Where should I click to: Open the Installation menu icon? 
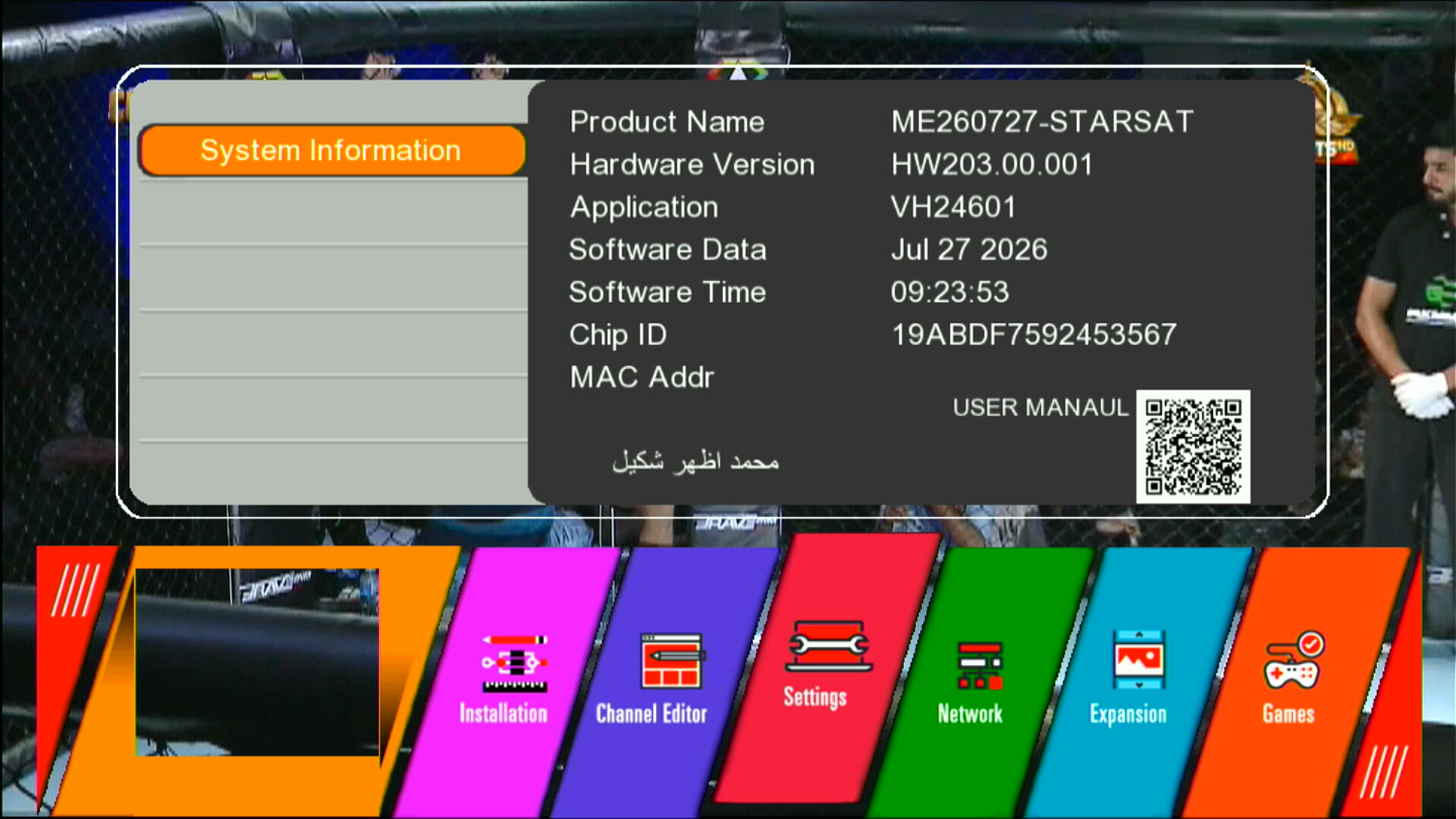pos(515,664)
